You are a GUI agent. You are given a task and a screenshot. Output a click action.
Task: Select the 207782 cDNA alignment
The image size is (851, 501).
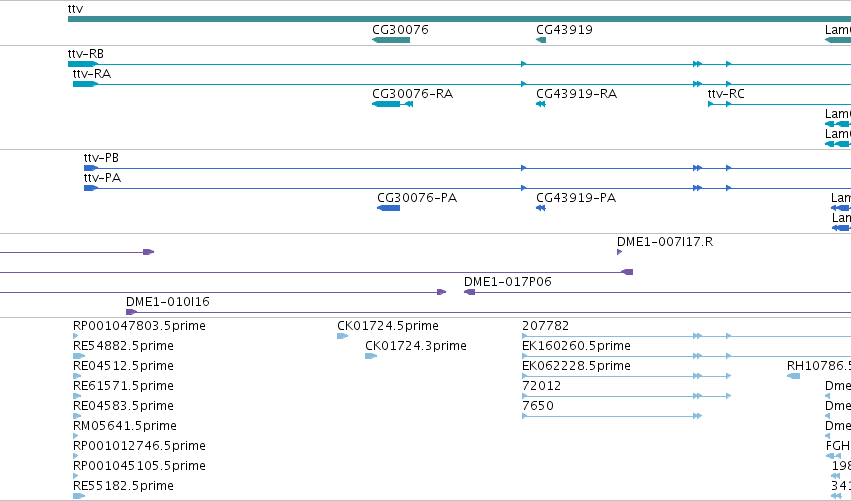click(x=687, y=336)
